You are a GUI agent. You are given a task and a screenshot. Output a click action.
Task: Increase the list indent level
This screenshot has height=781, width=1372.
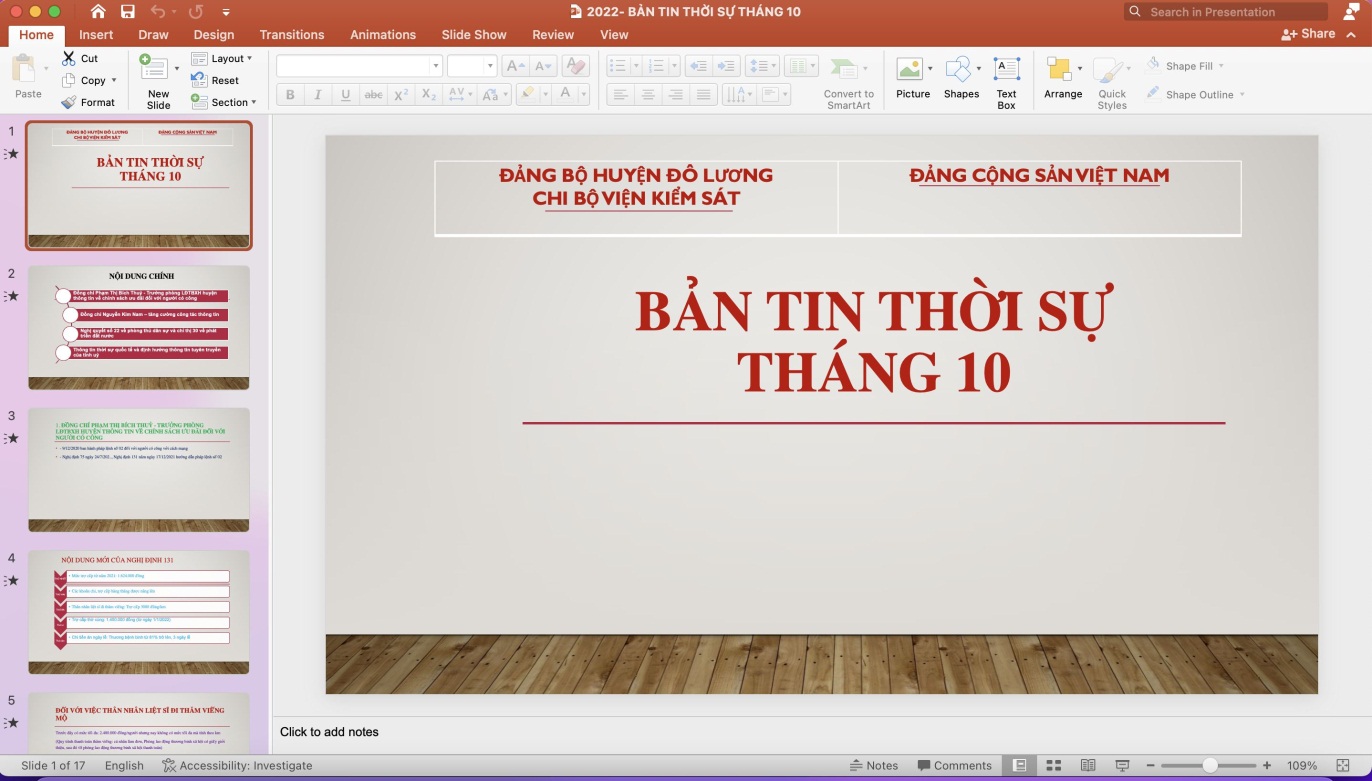click(x=726, y=66)
